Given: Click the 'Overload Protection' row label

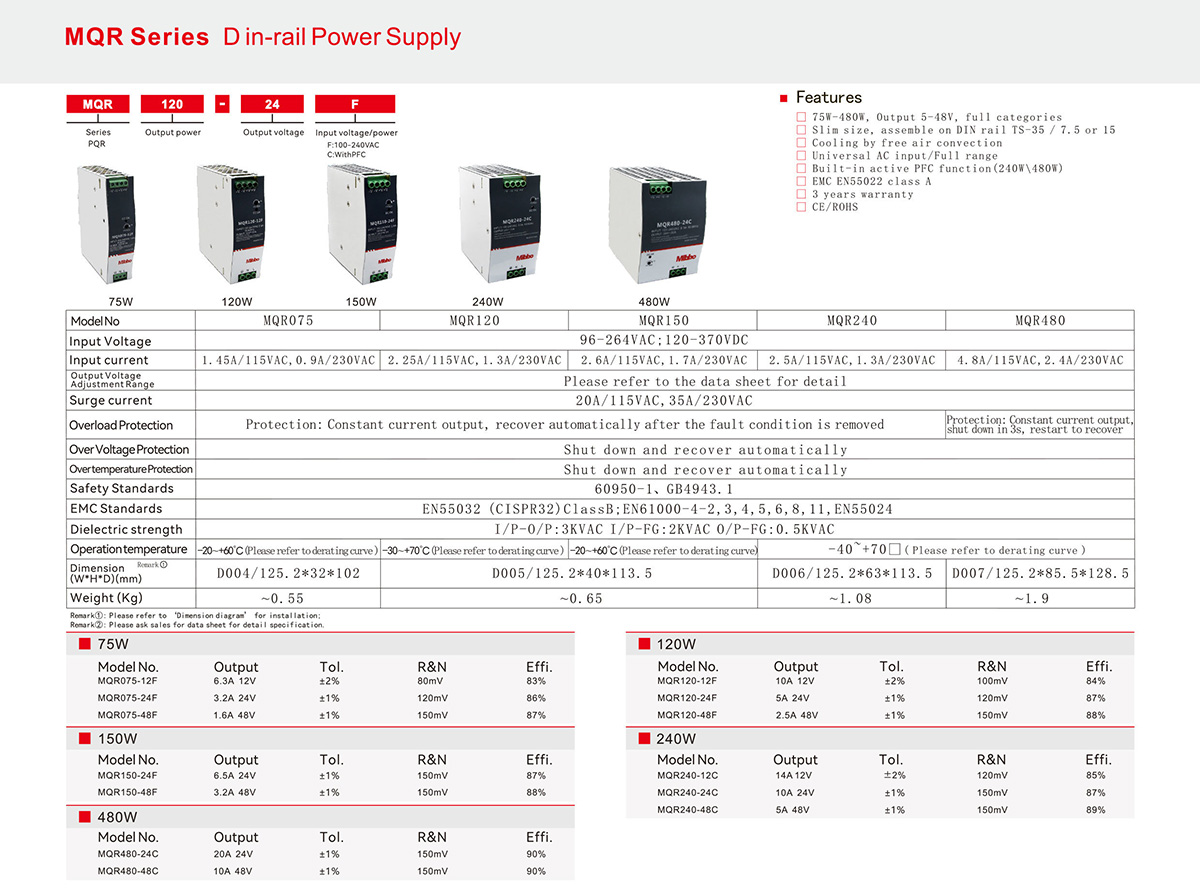Looking at the screenshot, I should (121, 425).
